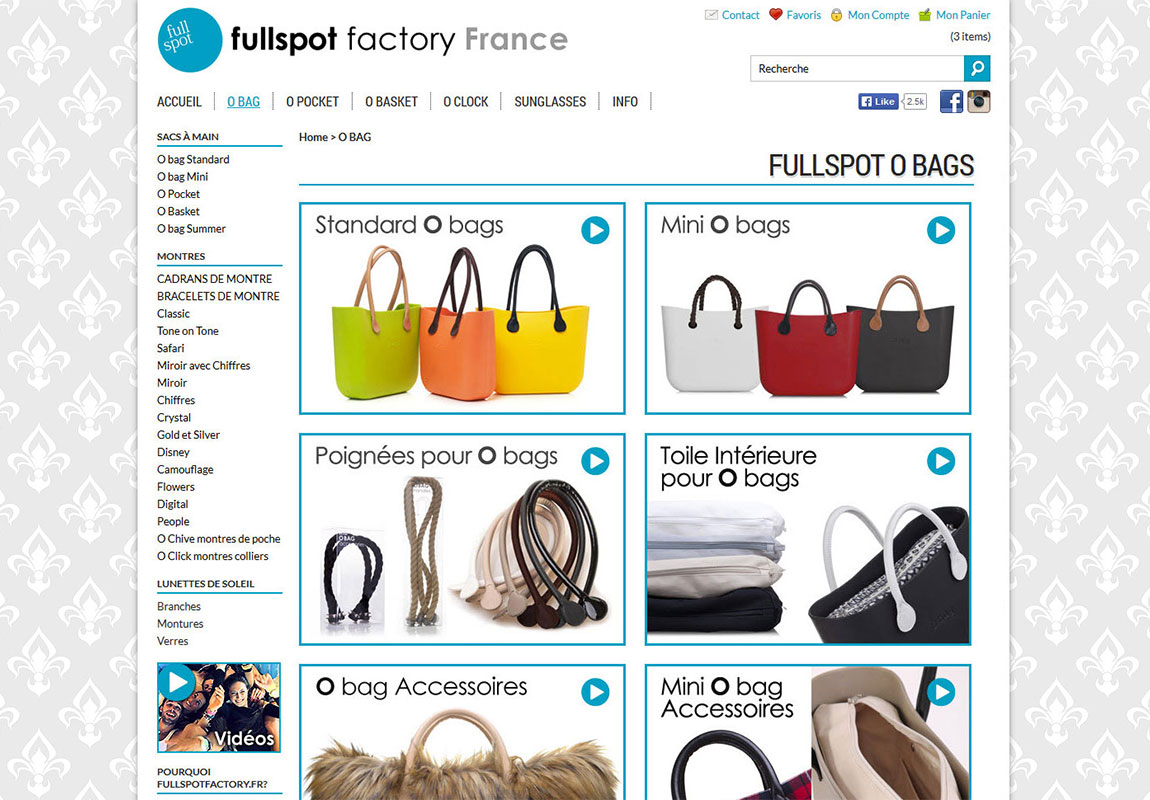Click play arrow on Standard O bags
Viewport: 1150px width, 800px height.
coord(596,230)
